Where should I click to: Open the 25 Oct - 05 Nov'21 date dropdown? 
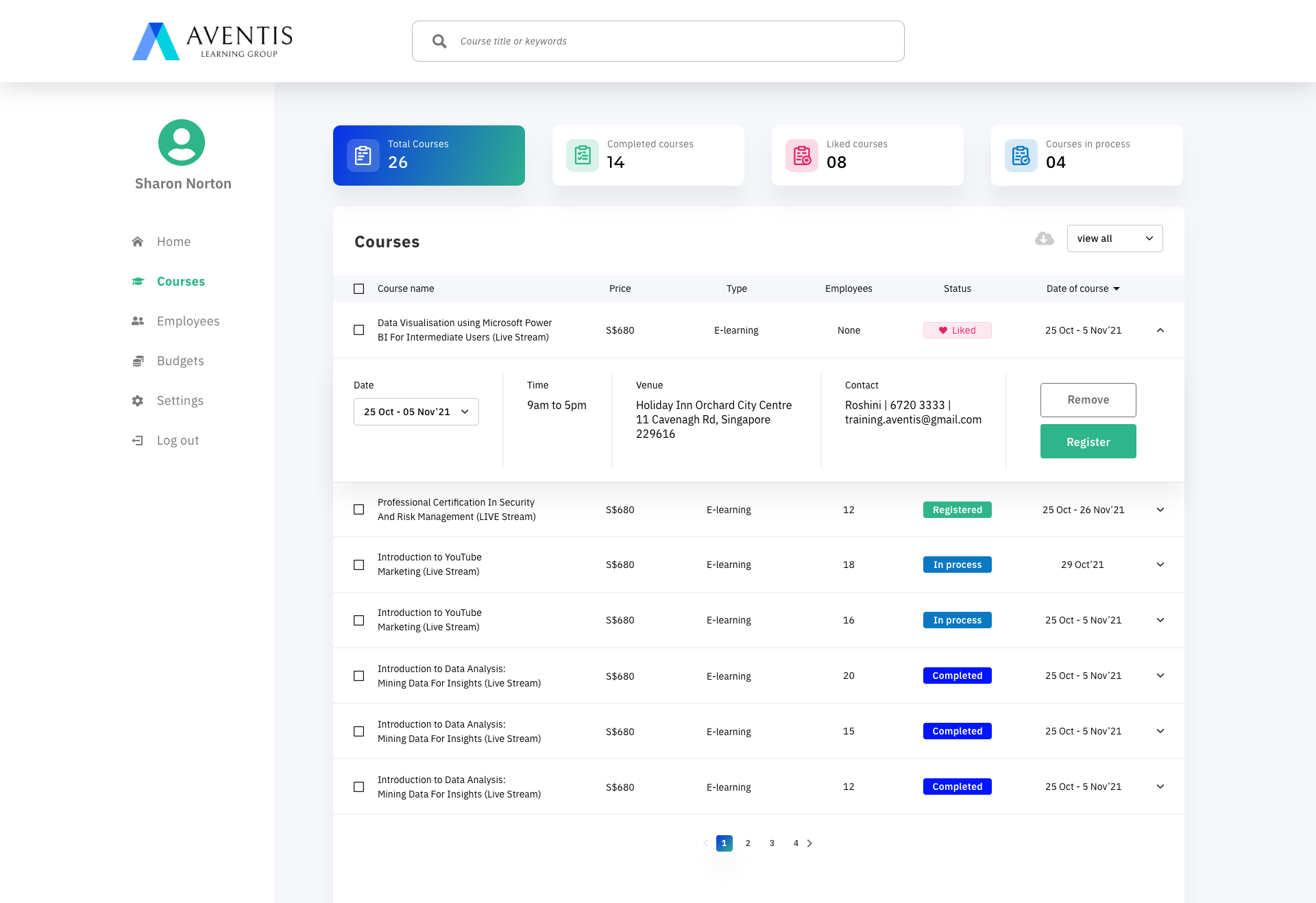[x=416, y=412]
